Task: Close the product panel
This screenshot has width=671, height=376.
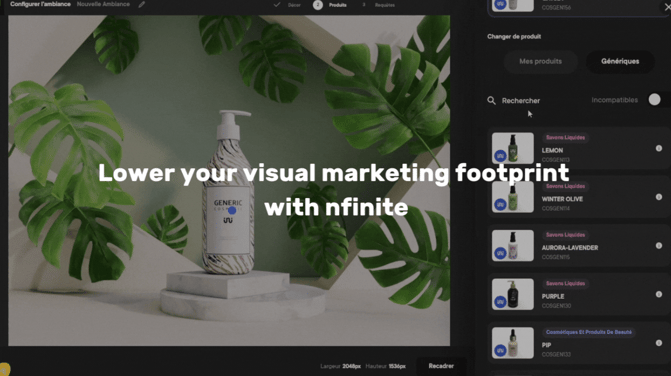Action: click(x=667, y=7)
